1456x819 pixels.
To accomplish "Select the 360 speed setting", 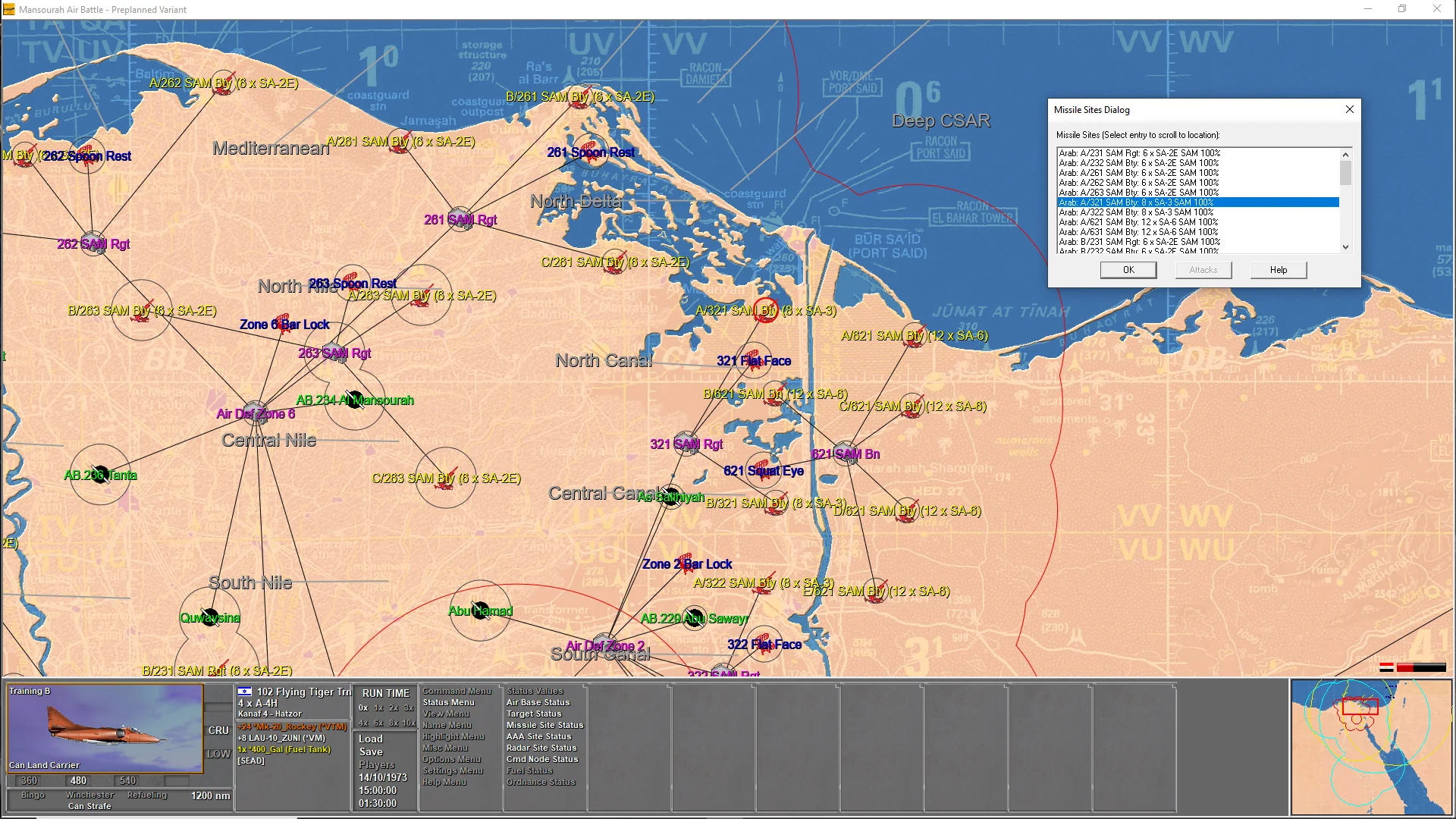I will tap(30, 780).
